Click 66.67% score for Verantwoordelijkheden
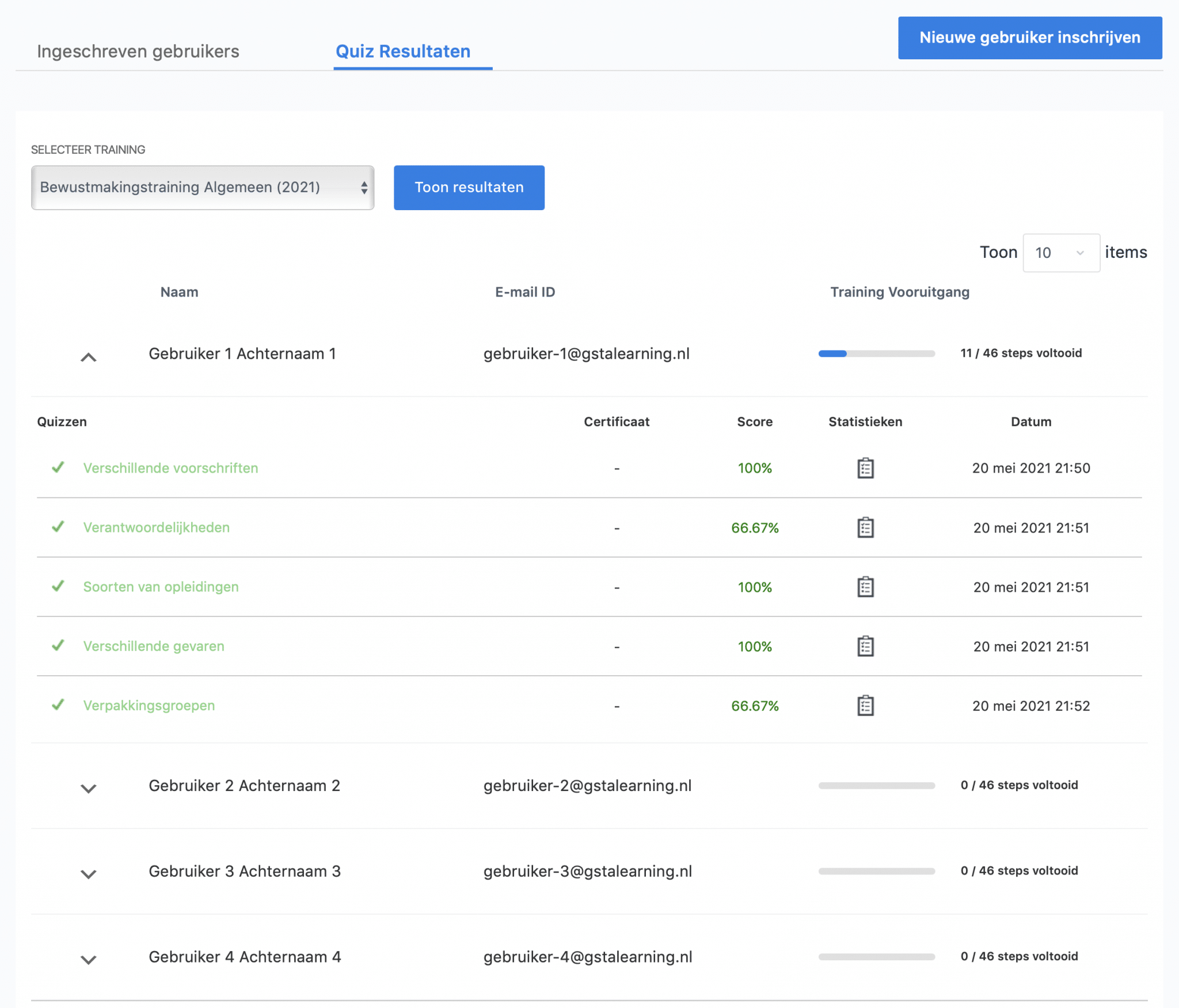1179x1008 pixels. click(x=755, y=527)
